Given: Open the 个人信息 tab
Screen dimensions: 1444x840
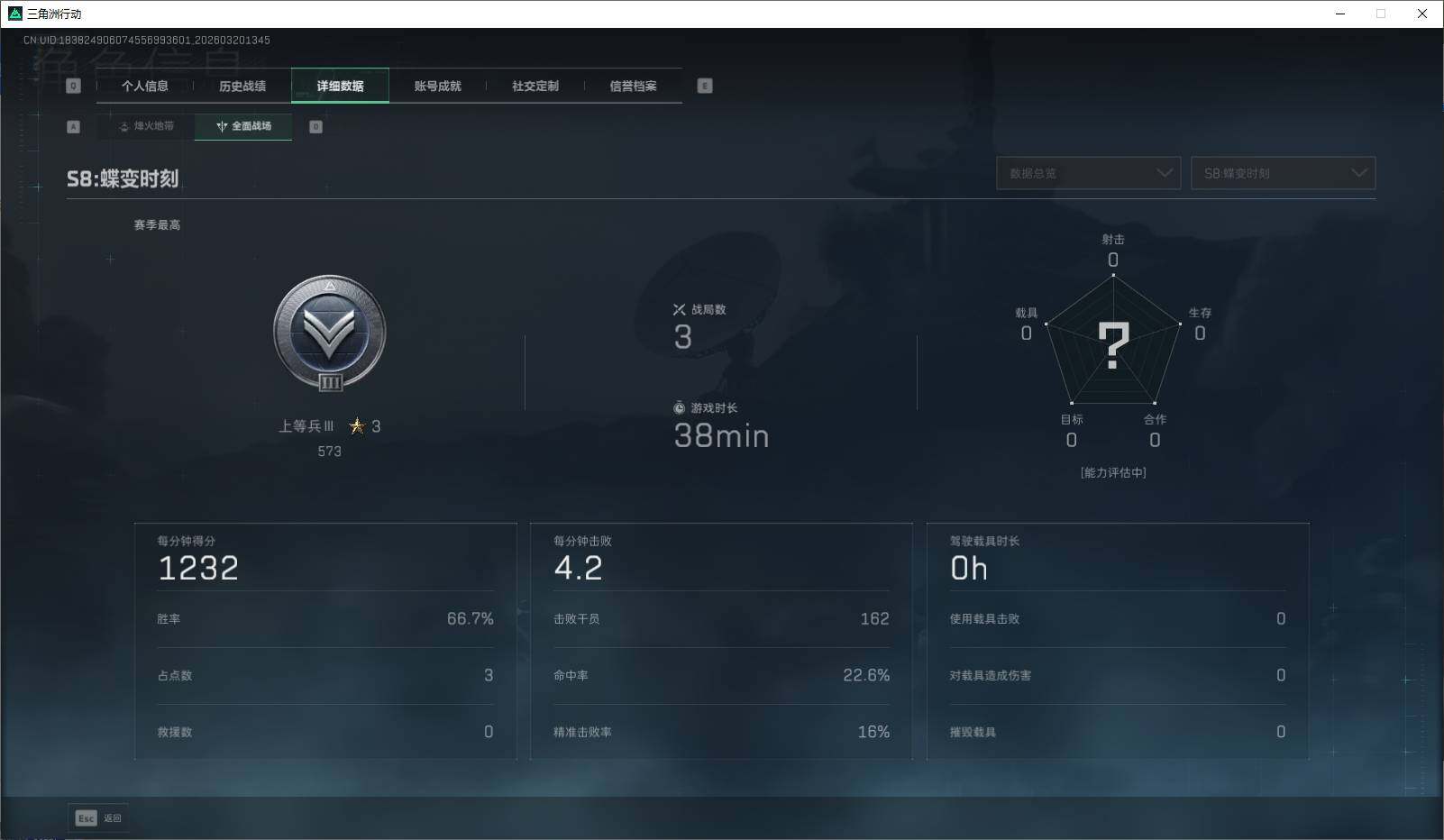Looking at the screenshot, I should click(x=145, y=86).
